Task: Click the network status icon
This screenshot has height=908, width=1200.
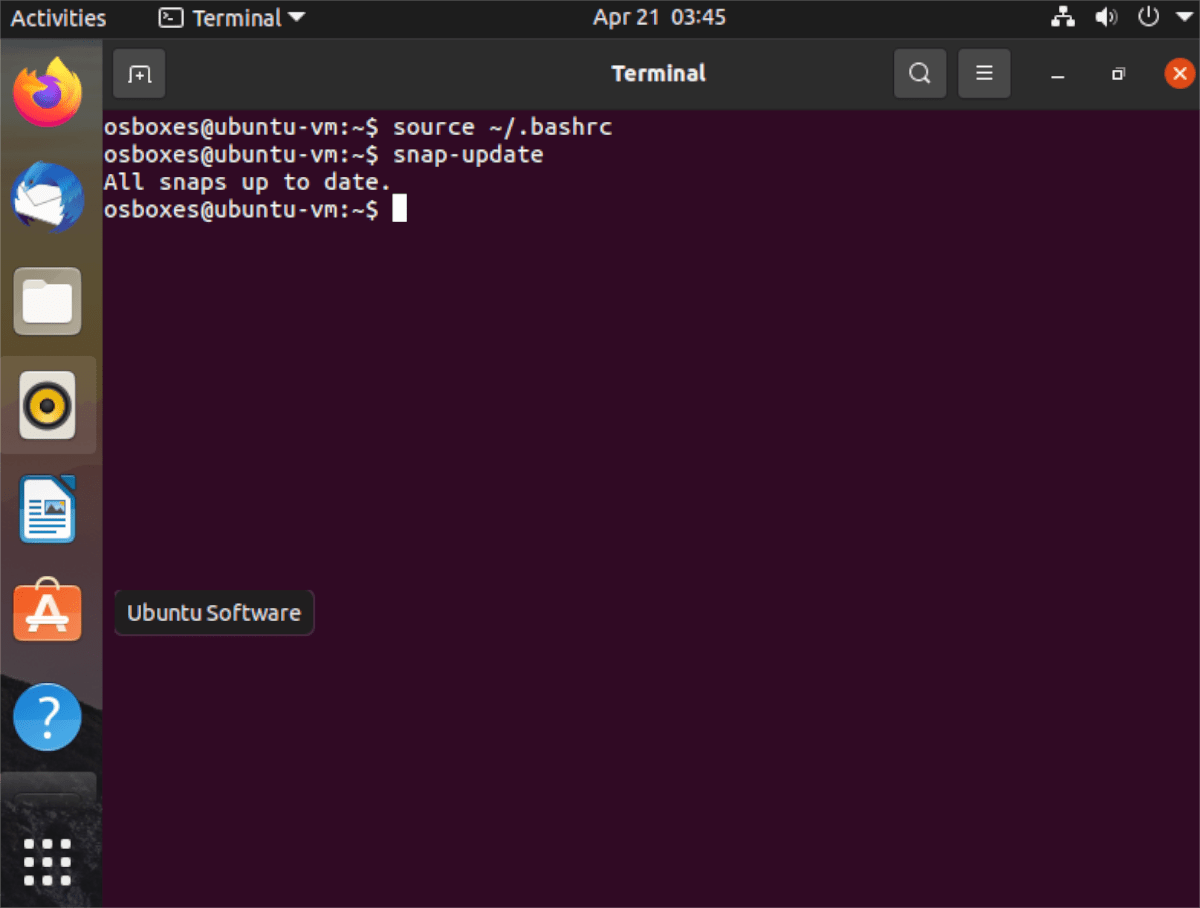Action: [1063, 17]
